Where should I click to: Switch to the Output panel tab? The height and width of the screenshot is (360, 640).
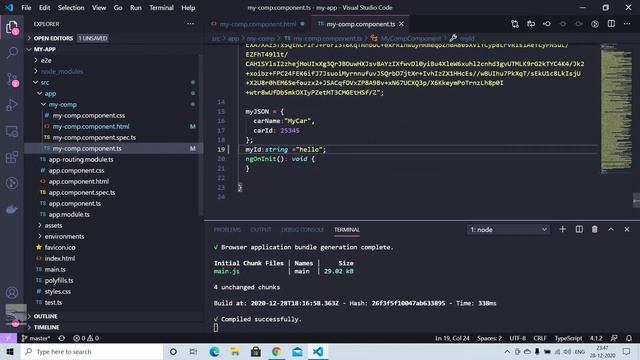coord(261,230)
